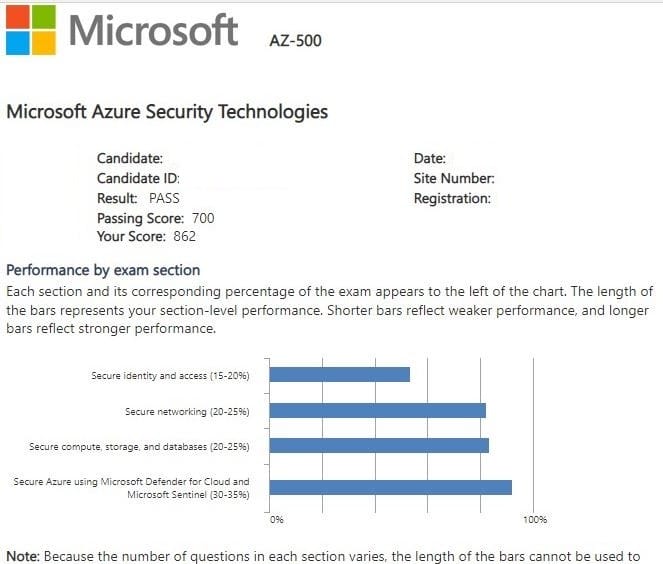Select the Date label

[430, 158]
